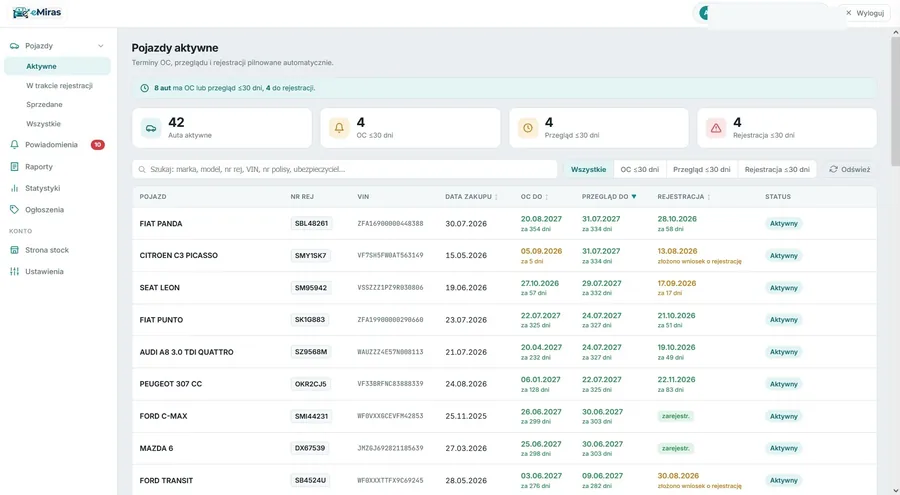Click the storefront icon beside Strona stock
900x495 pixels.
click(x=14, y=250)
